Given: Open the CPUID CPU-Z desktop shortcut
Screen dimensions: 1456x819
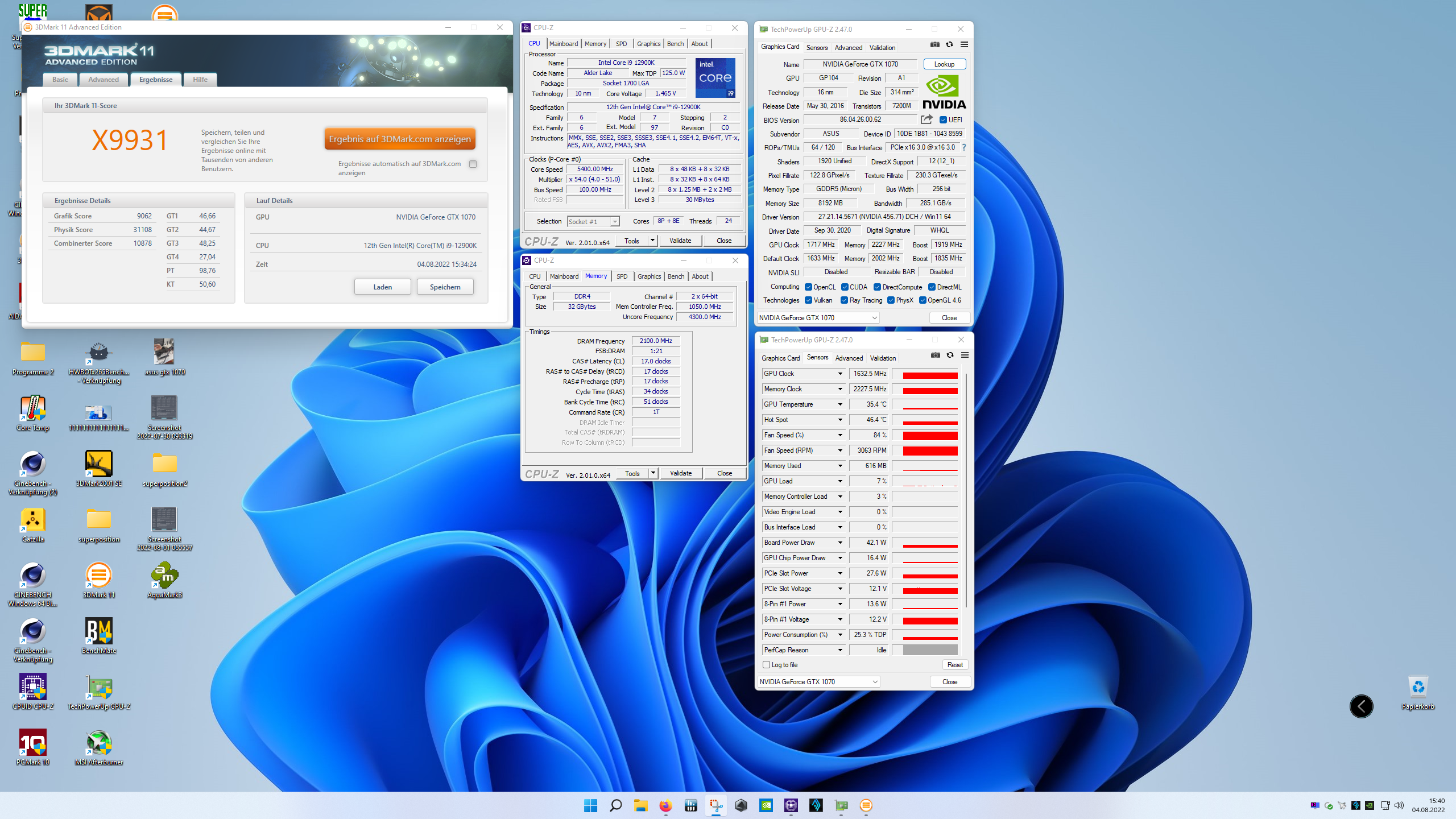Looking at the screenshot, I should coord(33,692).
